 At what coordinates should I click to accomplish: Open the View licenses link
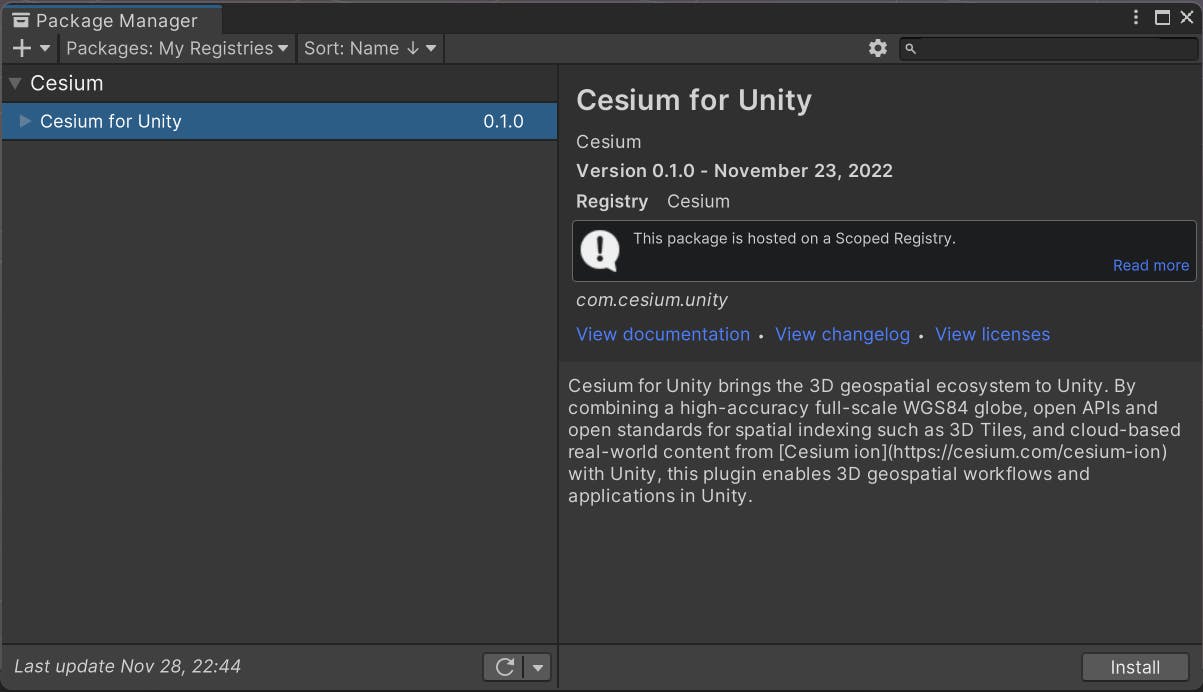(992, 334)
